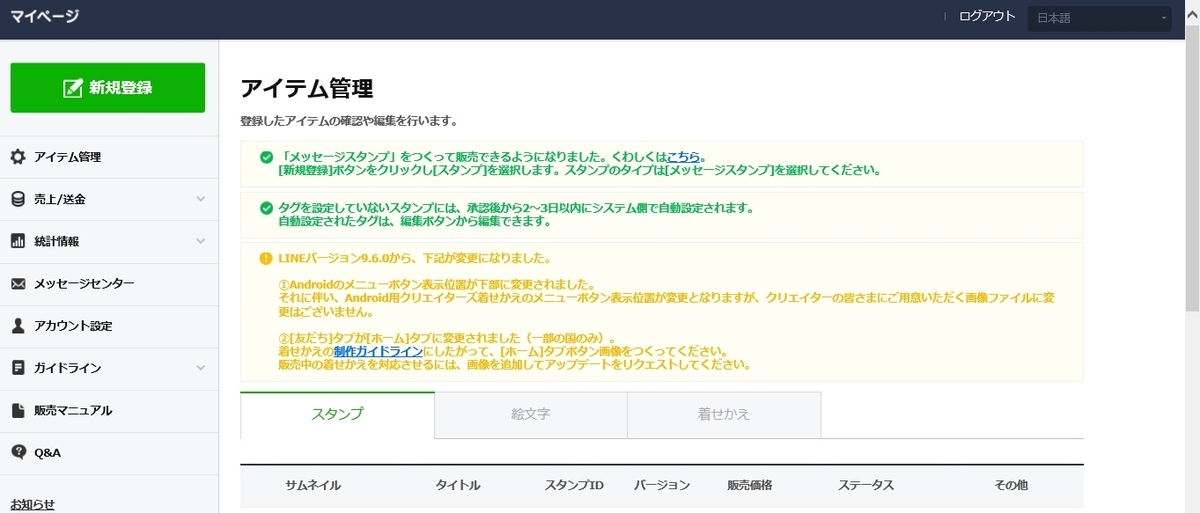Open アイテム管理 in the sidebar
The height and width of the screenshot is (513, 1200).
(x=109, y=157)
